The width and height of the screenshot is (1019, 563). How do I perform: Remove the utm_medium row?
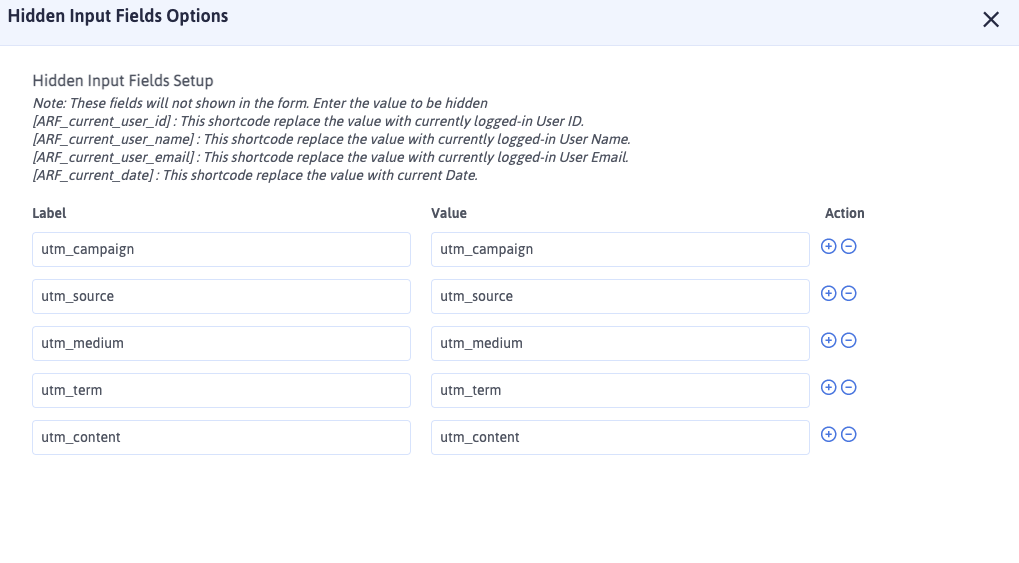coord(849,340)
